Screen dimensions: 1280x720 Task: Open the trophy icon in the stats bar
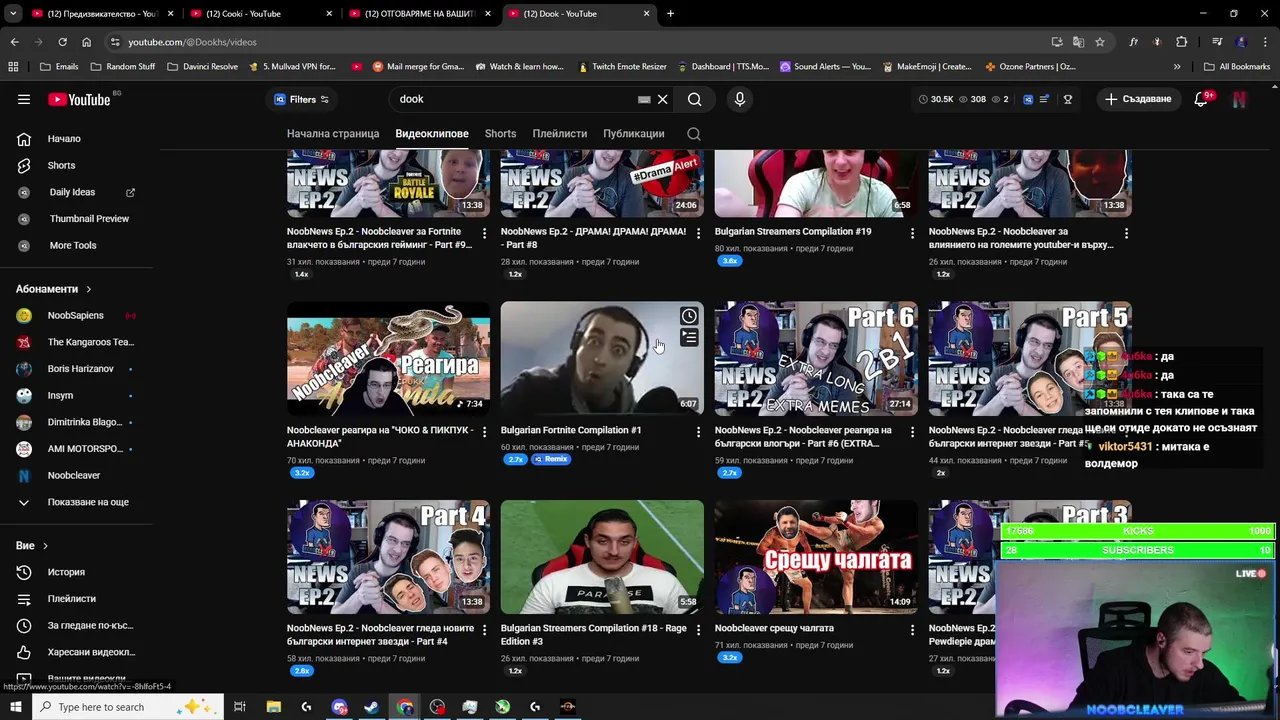tap(1068, 99)
